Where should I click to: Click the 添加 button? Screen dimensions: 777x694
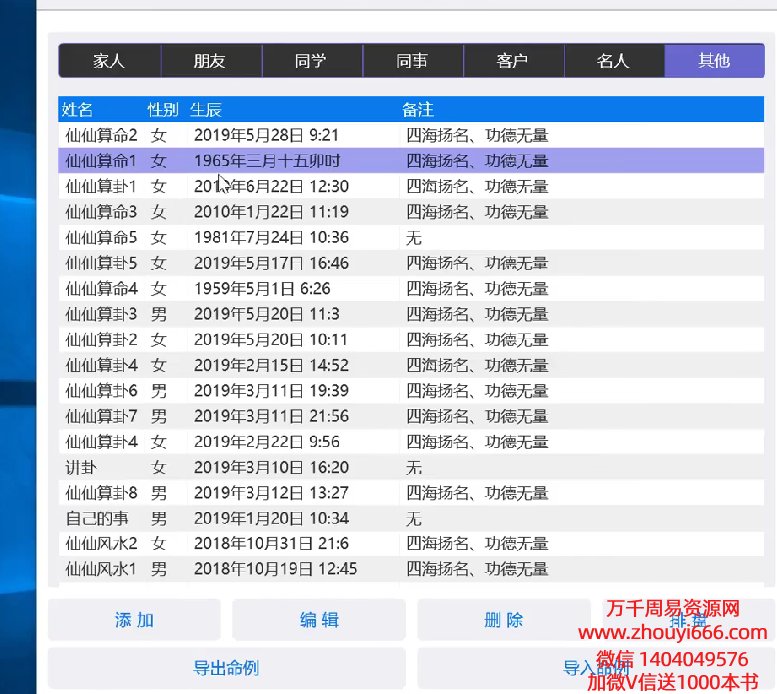click(x=135, y=620)
